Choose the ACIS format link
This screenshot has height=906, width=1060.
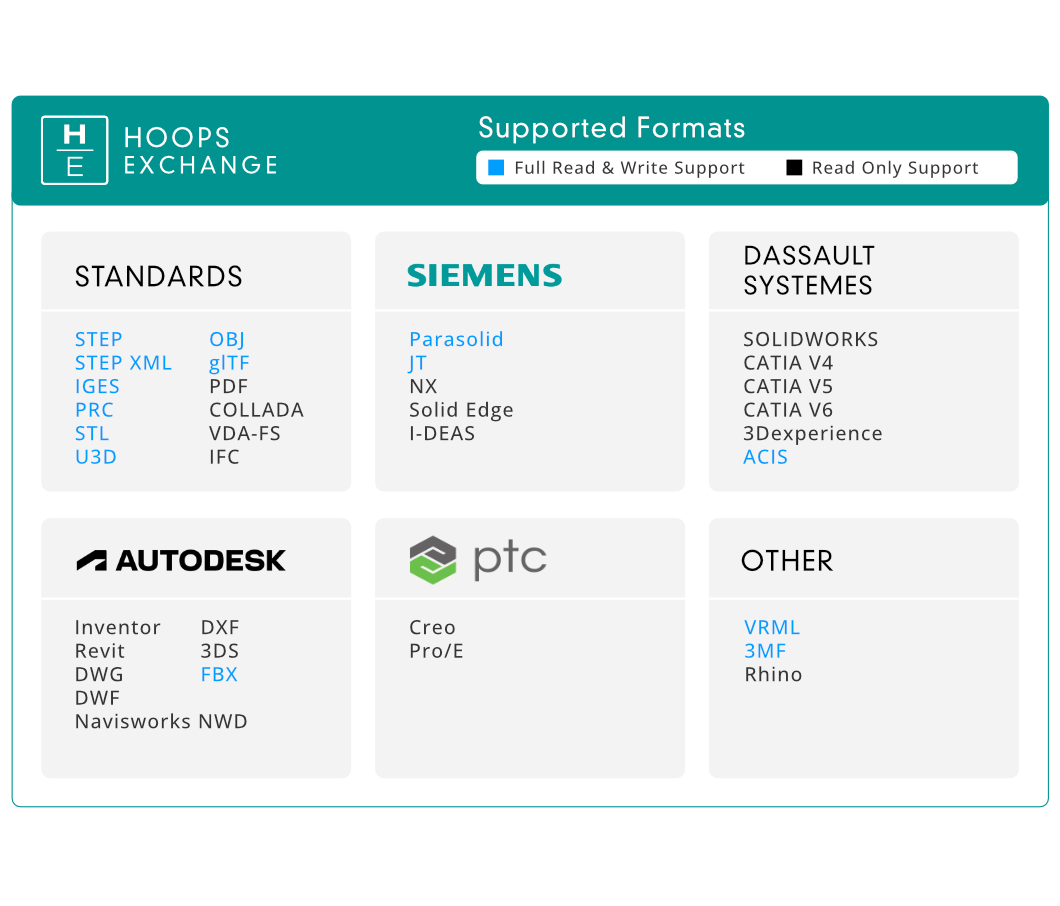pos(765,457)
